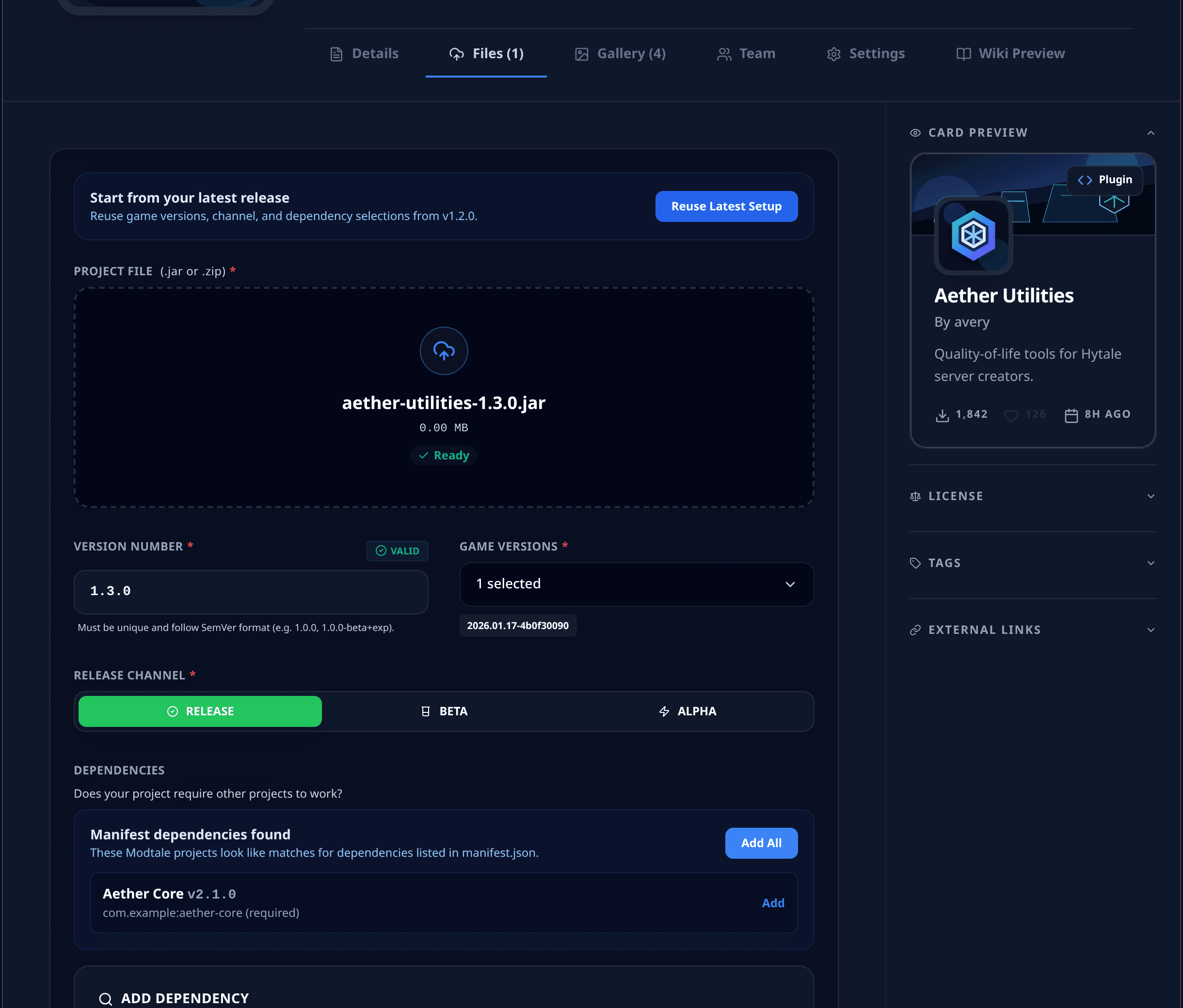Click the Manifest dependencies found heading

pos(190,835)
